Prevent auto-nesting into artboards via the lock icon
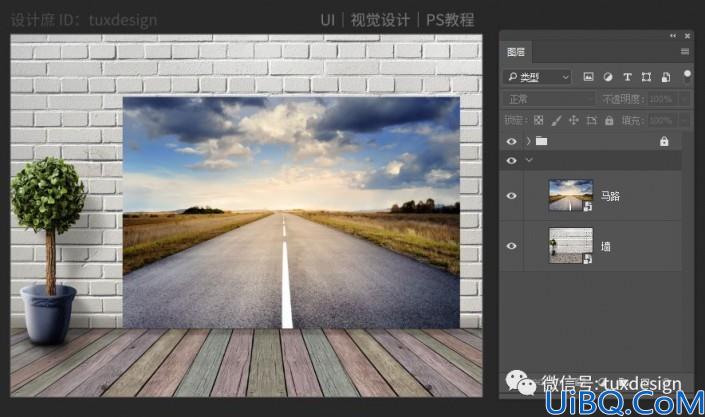705x417 pixels. tap(591, 120)
